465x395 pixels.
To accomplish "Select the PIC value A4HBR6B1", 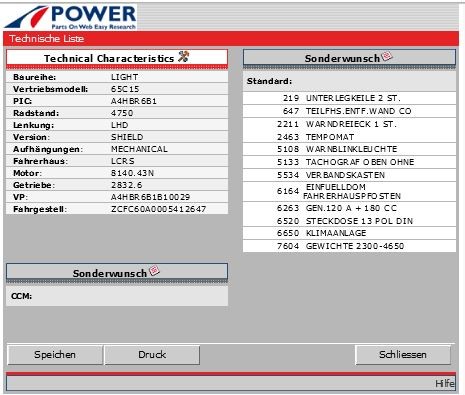I will (x=134, y=101).
